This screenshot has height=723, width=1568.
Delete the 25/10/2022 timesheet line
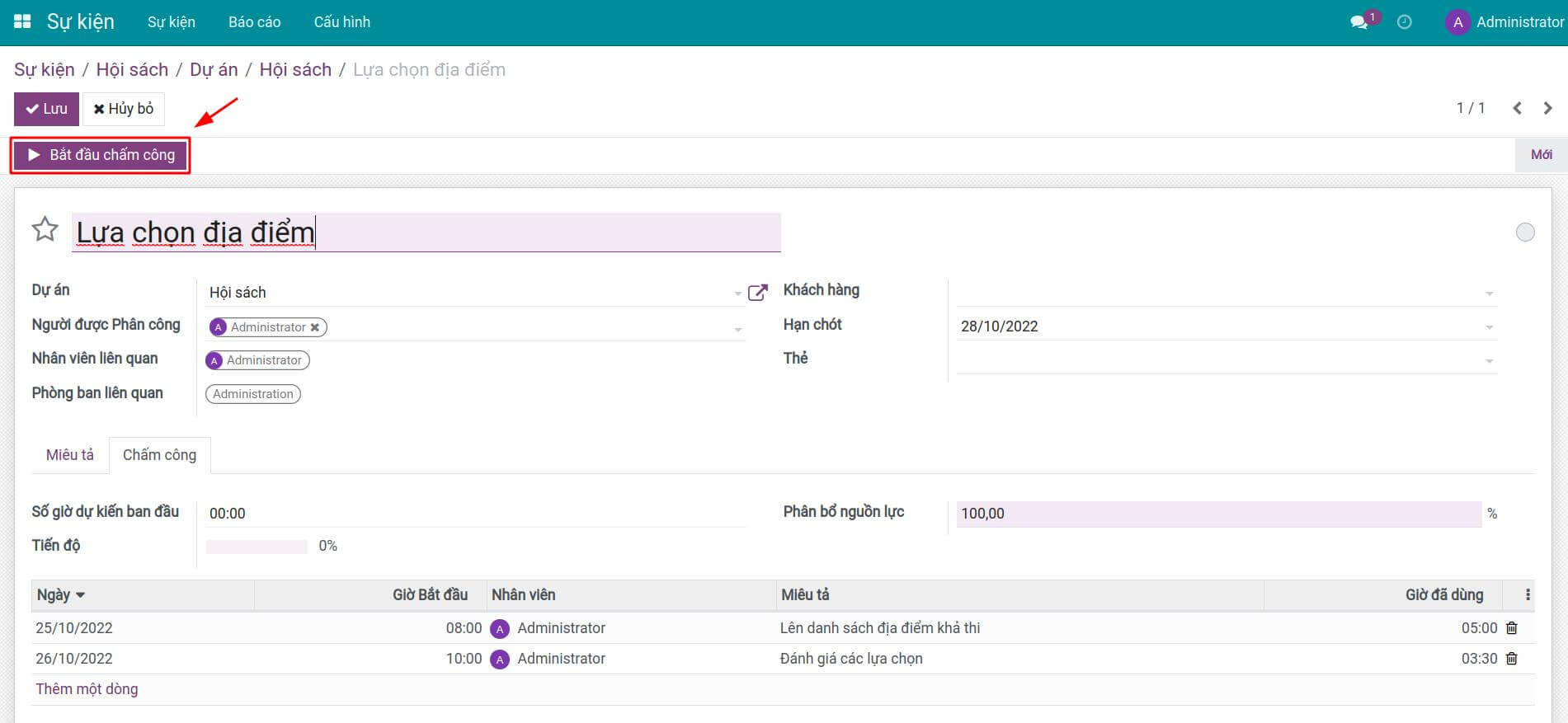tap(1512, 628)
